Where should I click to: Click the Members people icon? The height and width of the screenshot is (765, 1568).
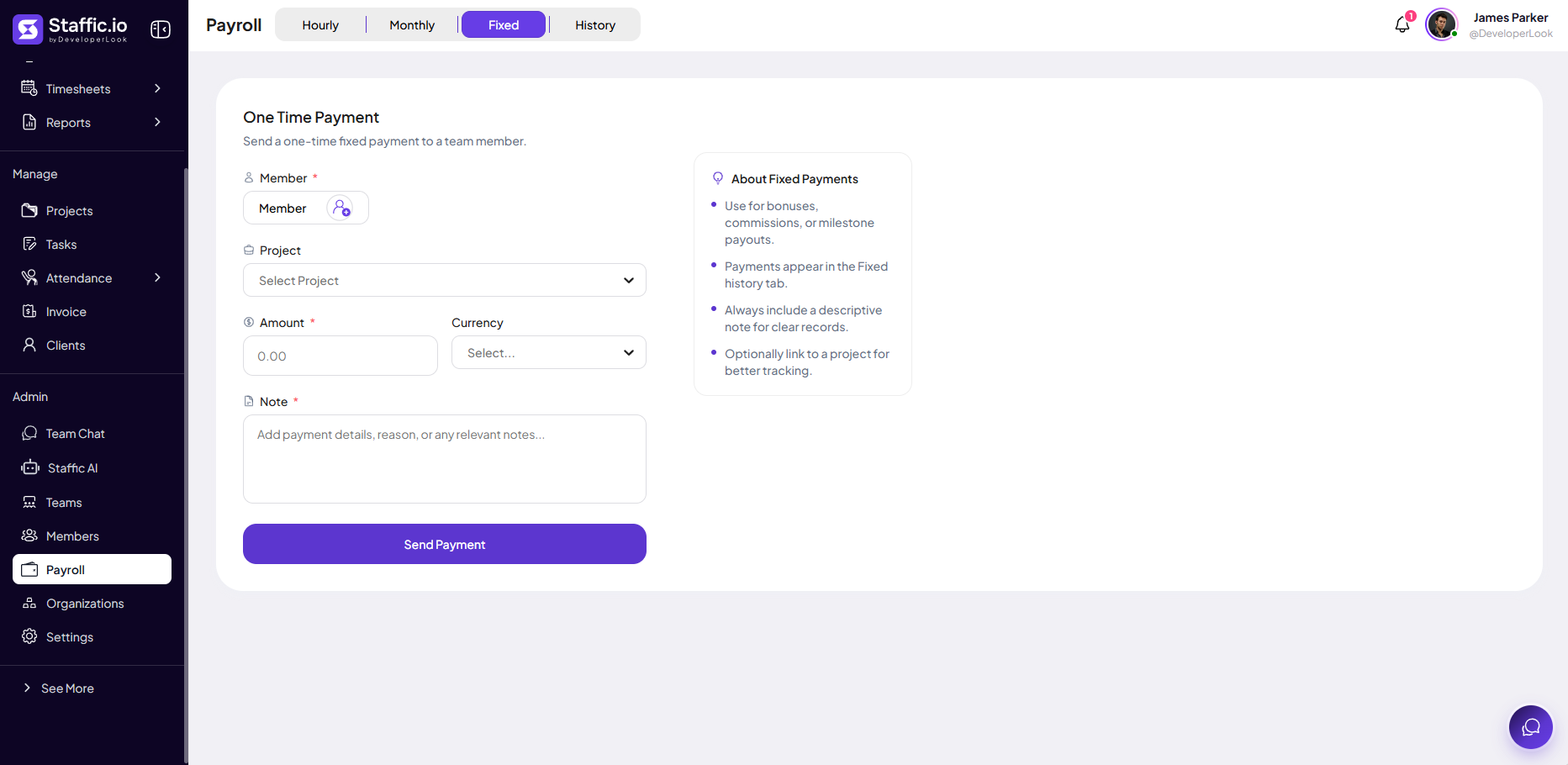pyautogui.click(x=29, y=535)
